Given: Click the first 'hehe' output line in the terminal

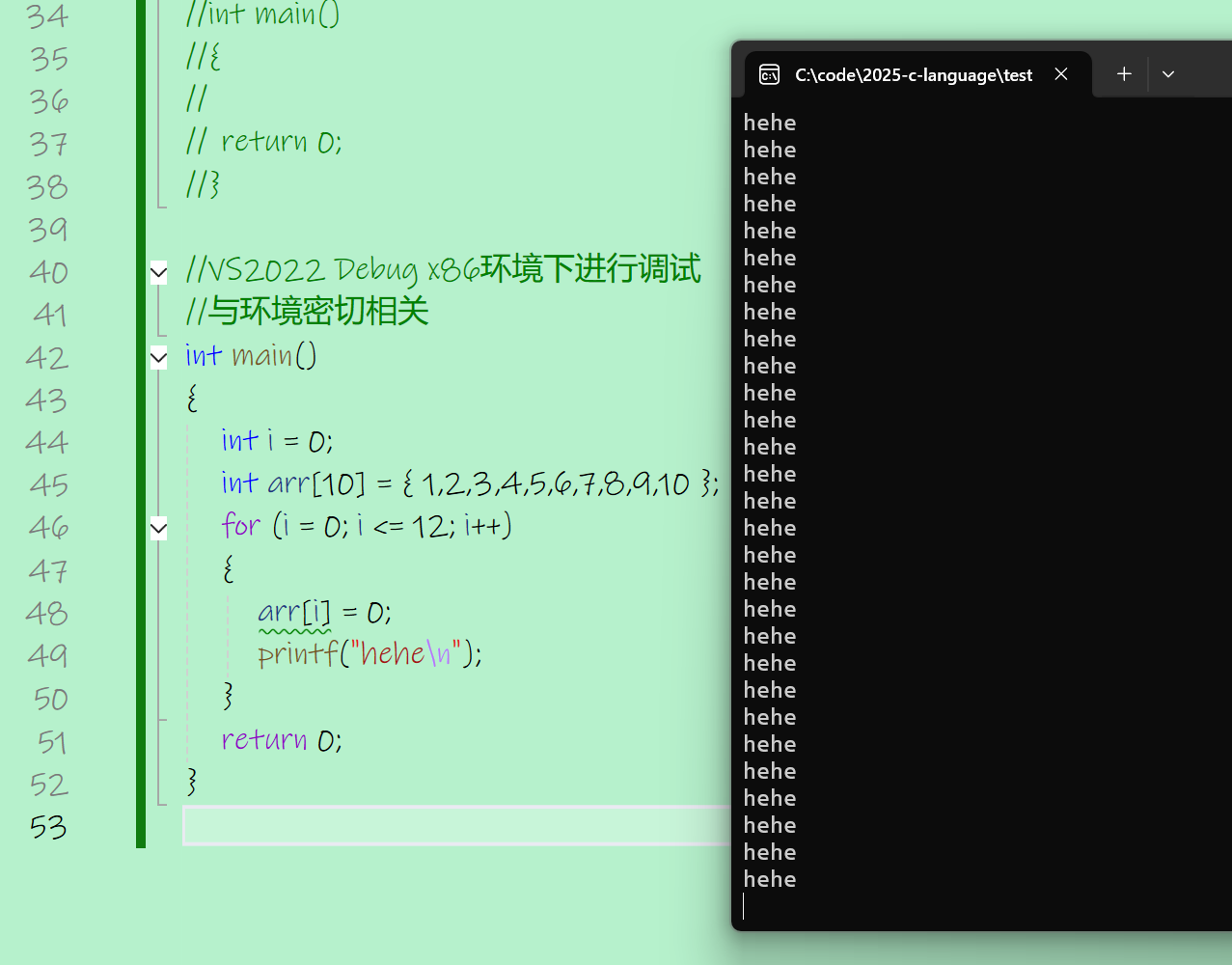Looking at the screenshot, I should [x=770, y=123].
